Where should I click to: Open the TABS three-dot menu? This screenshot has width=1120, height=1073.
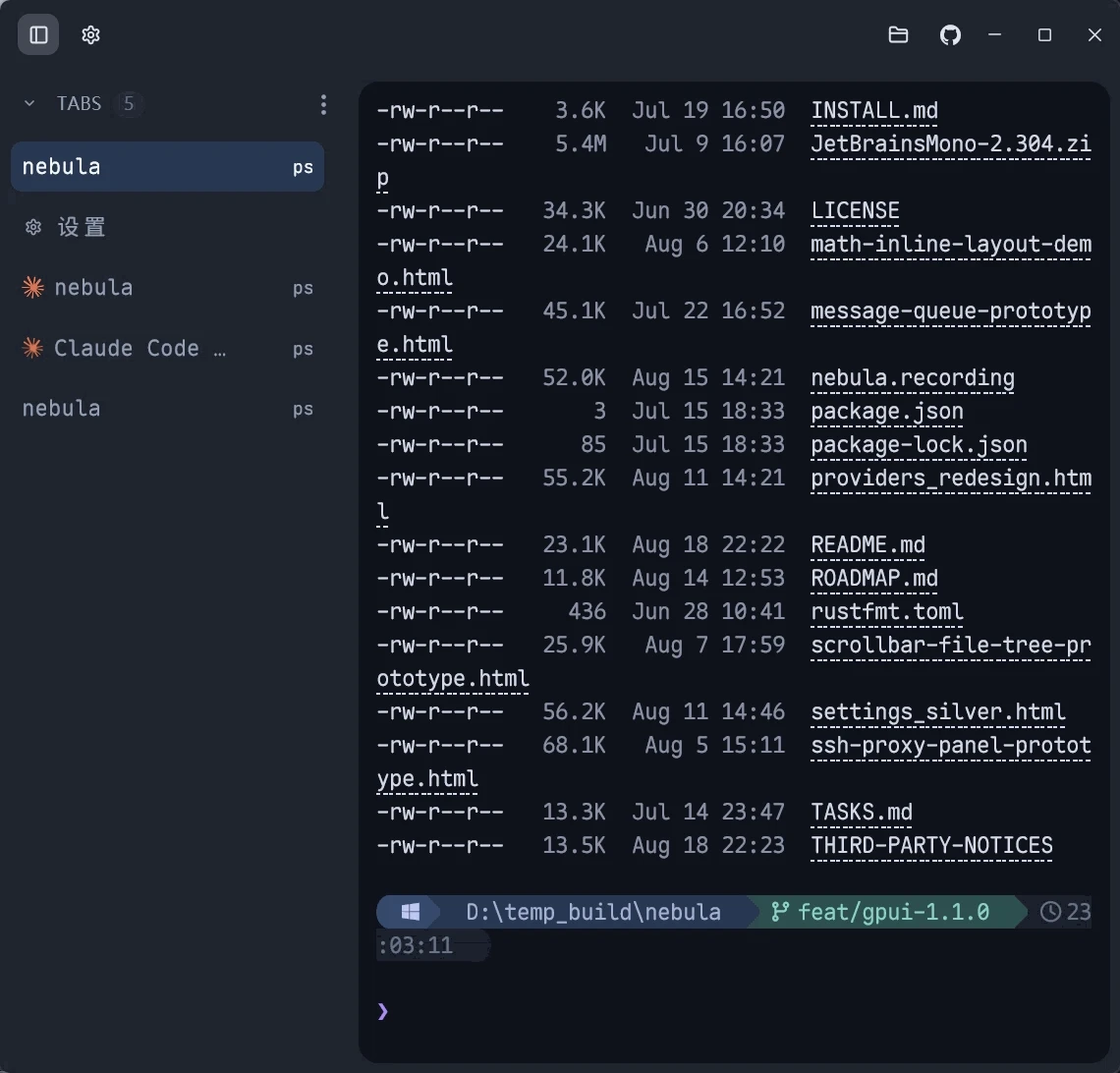click(x=323, y=105)
